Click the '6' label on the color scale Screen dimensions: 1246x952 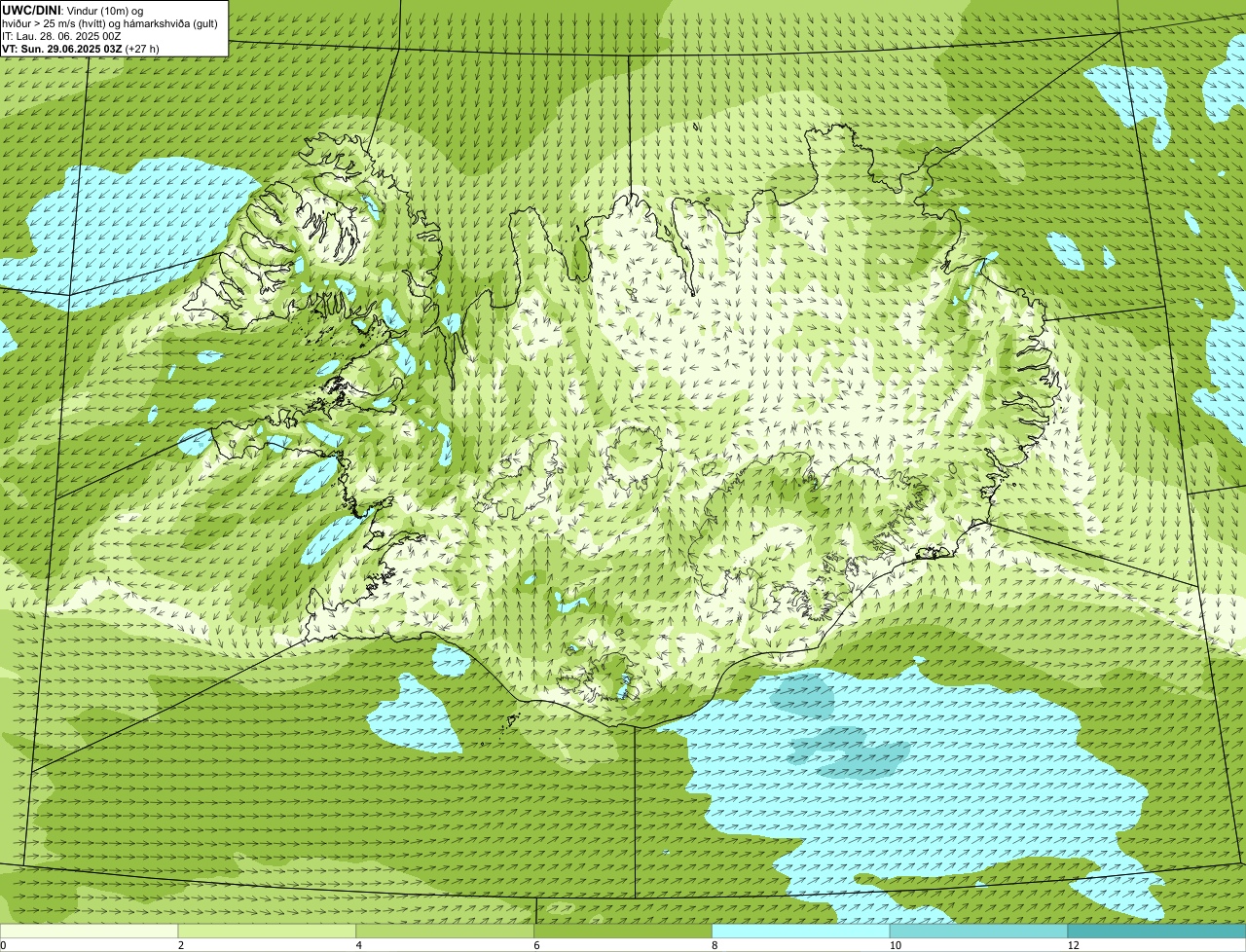click(x=536, y=945)
